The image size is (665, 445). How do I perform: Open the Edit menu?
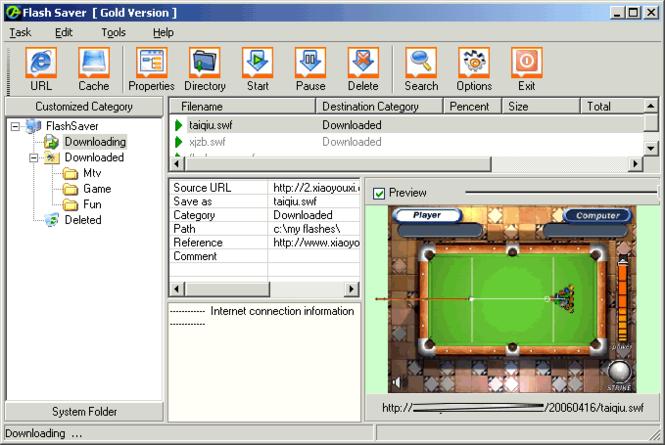pyautogui.click(x=64, y=32)
